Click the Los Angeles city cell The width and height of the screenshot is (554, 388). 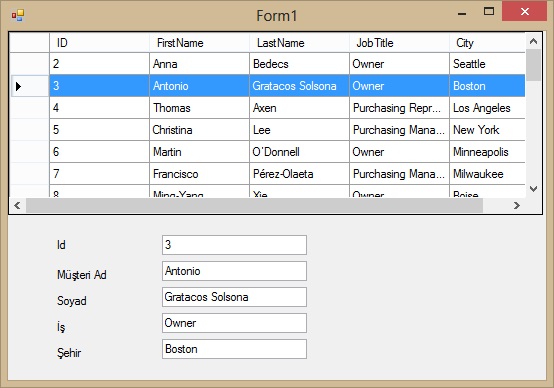pos(487,108)
